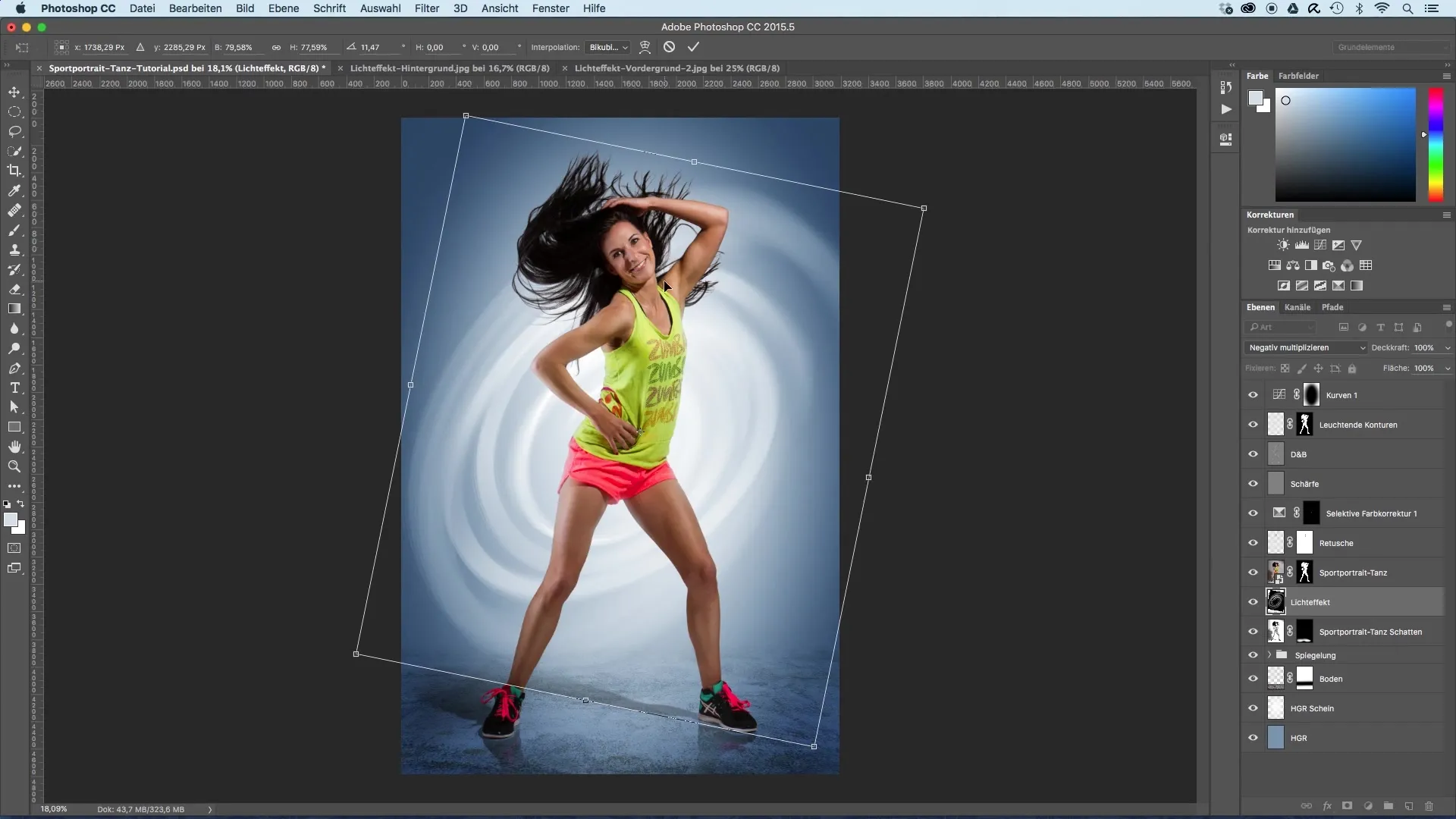
Task: Cancel the transform with the circle-slash icon
Action: (x=669, y=47)
